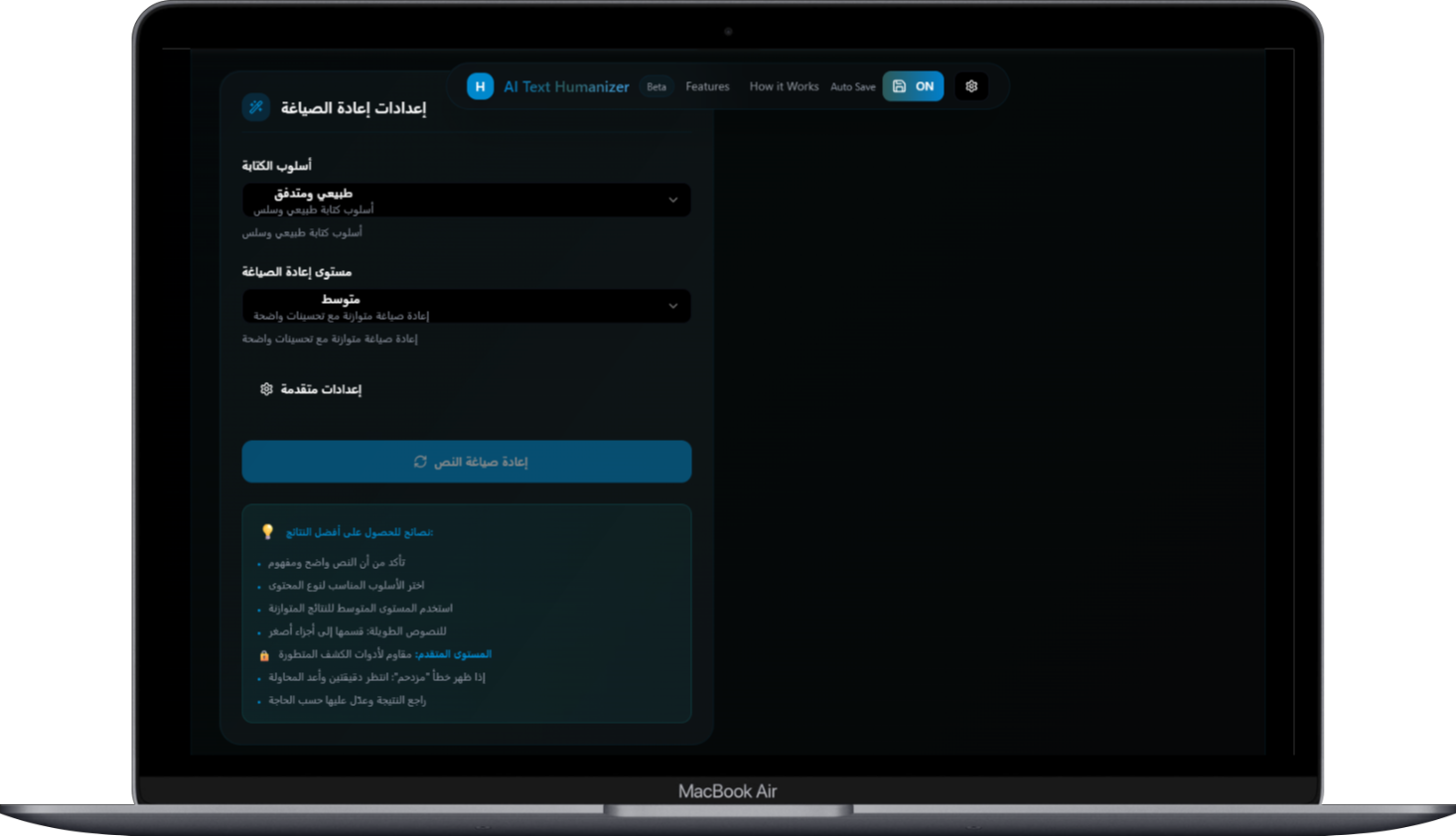Click the refresh arrows icon on rewrite button

(420, 462)
